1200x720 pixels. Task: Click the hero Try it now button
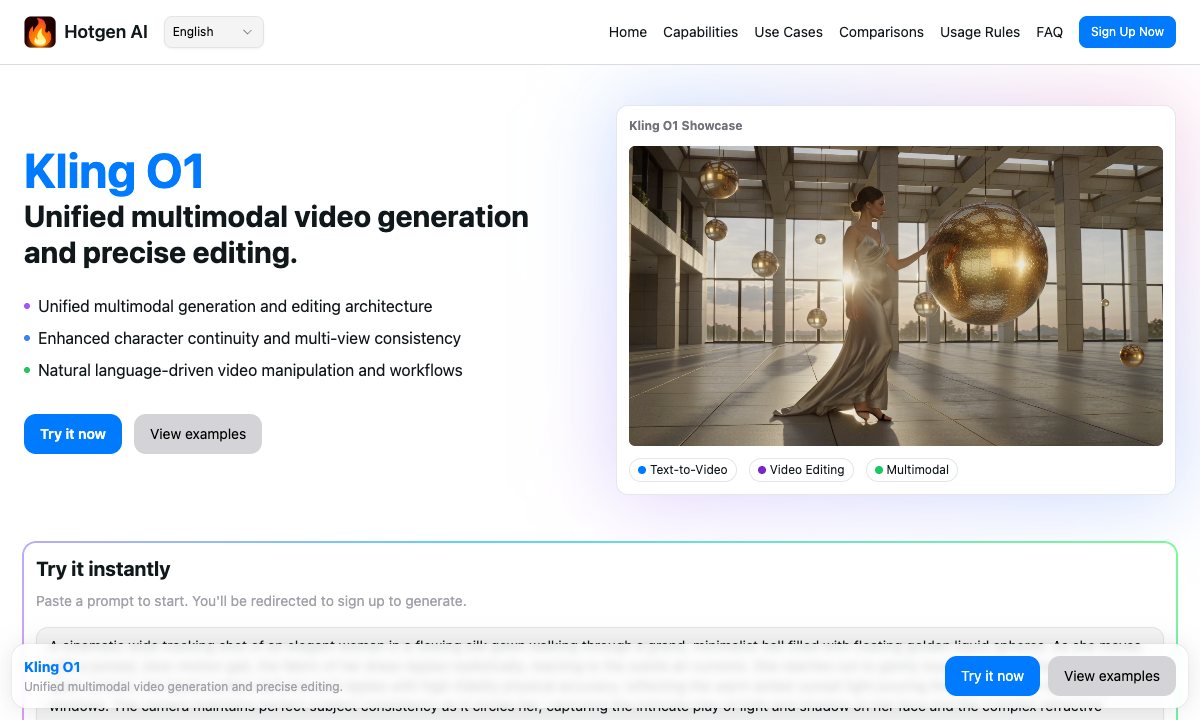coord(73,434)
